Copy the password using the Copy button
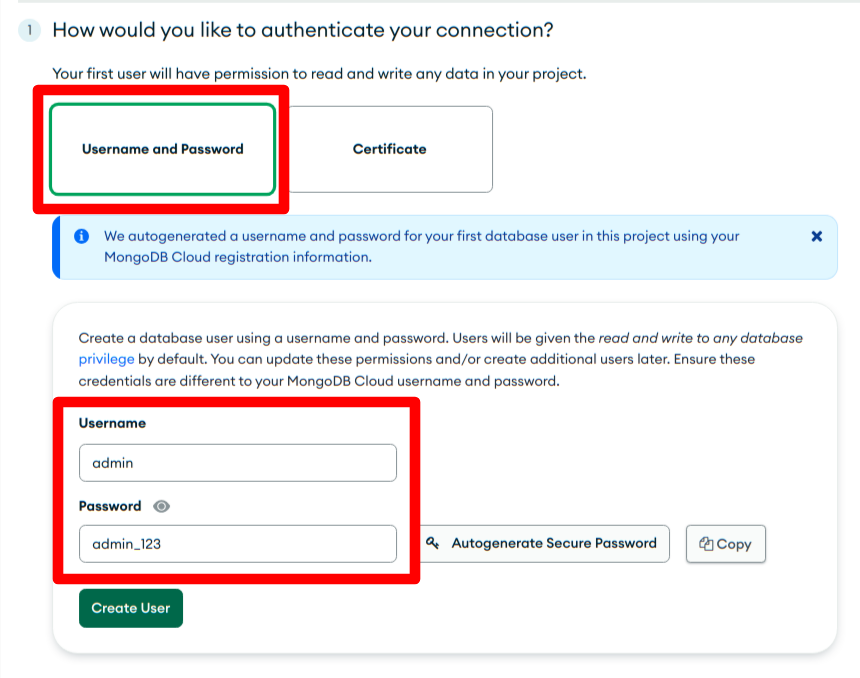 726,544
